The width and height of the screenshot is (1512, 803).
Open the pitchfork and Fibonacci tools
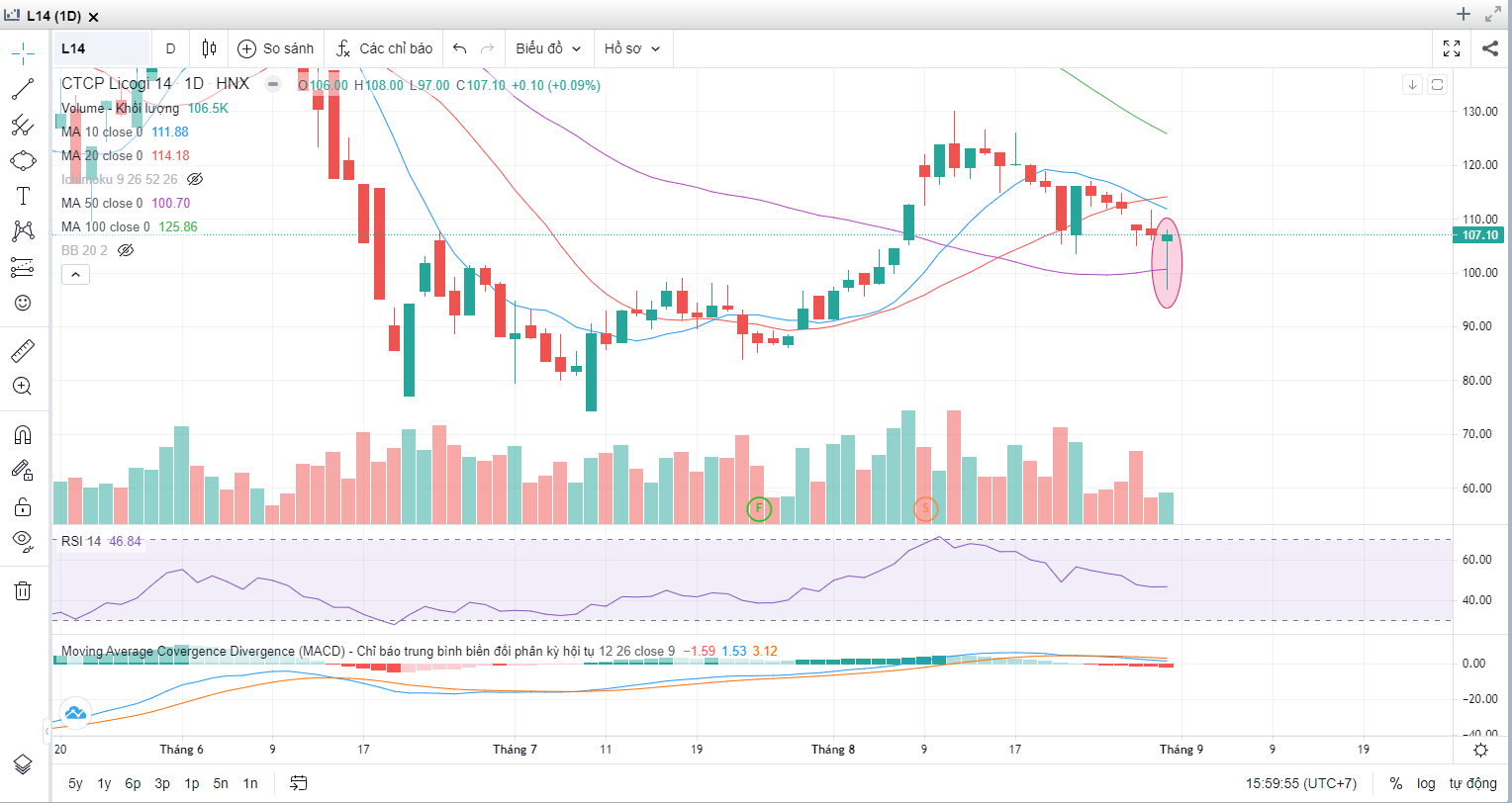(23, 125)
